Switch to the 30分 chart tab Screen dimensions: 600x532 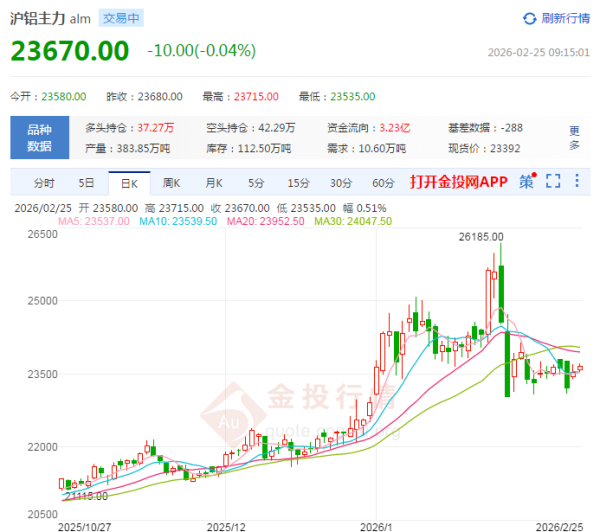(x=341, y=183)
